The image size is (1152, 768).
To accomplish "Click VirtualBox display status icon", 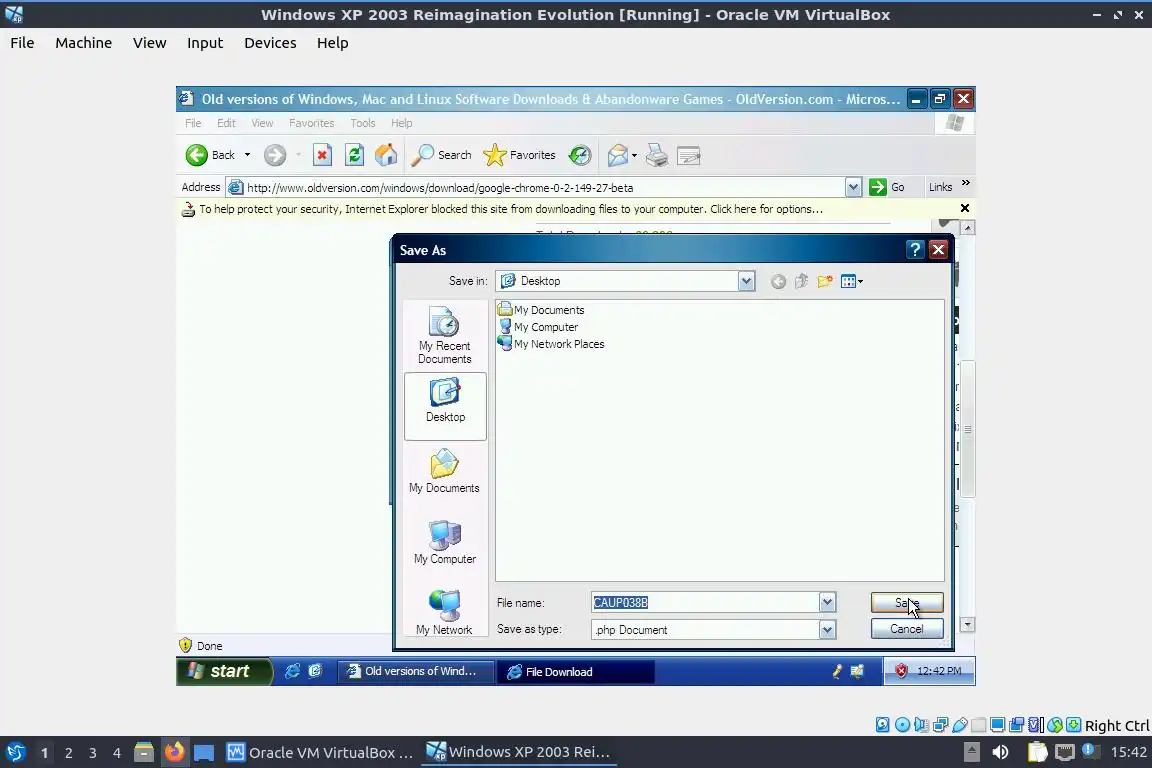I will [998, 725].
